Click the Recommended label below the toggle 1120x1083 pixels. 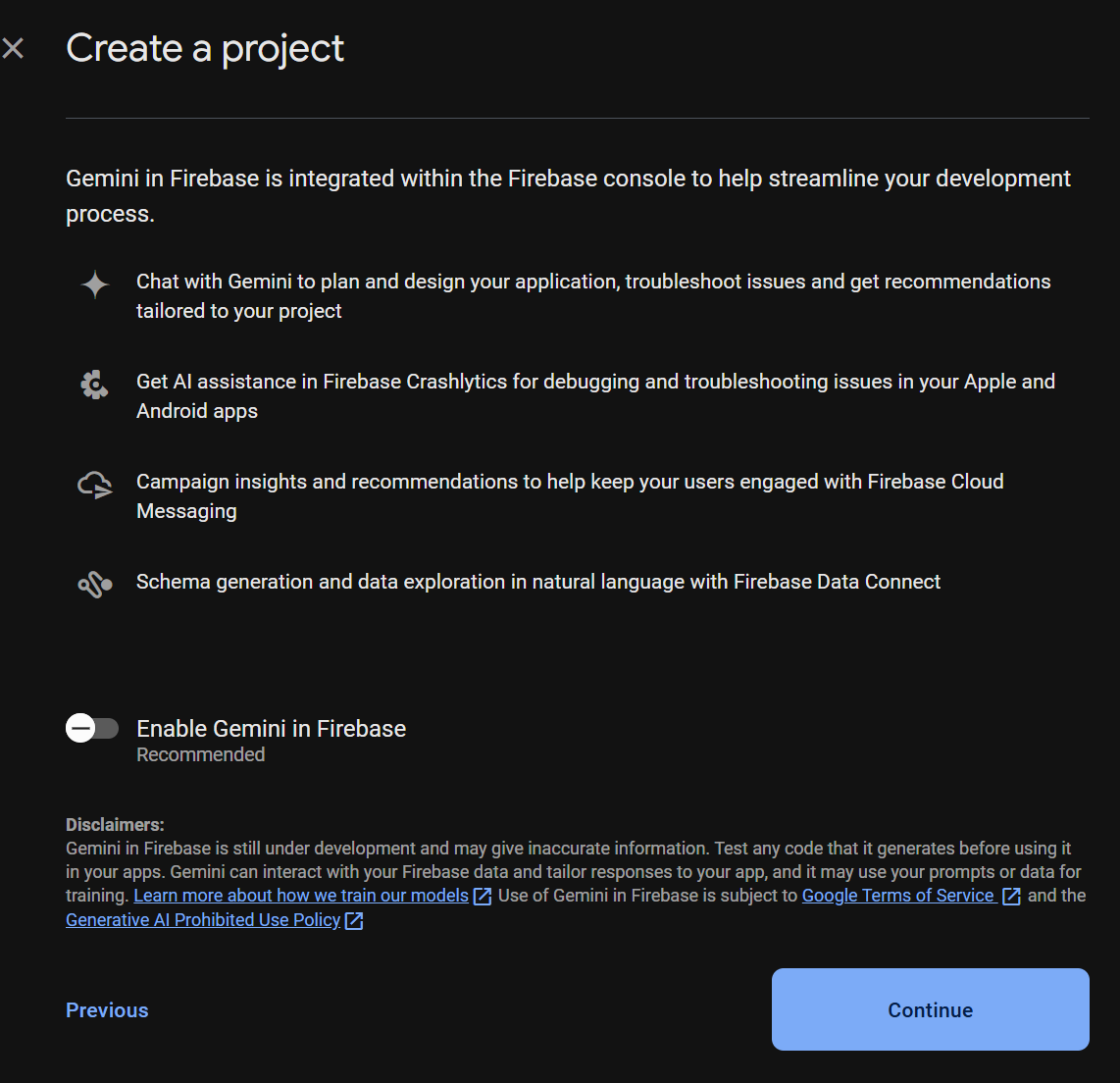point(200,754)
